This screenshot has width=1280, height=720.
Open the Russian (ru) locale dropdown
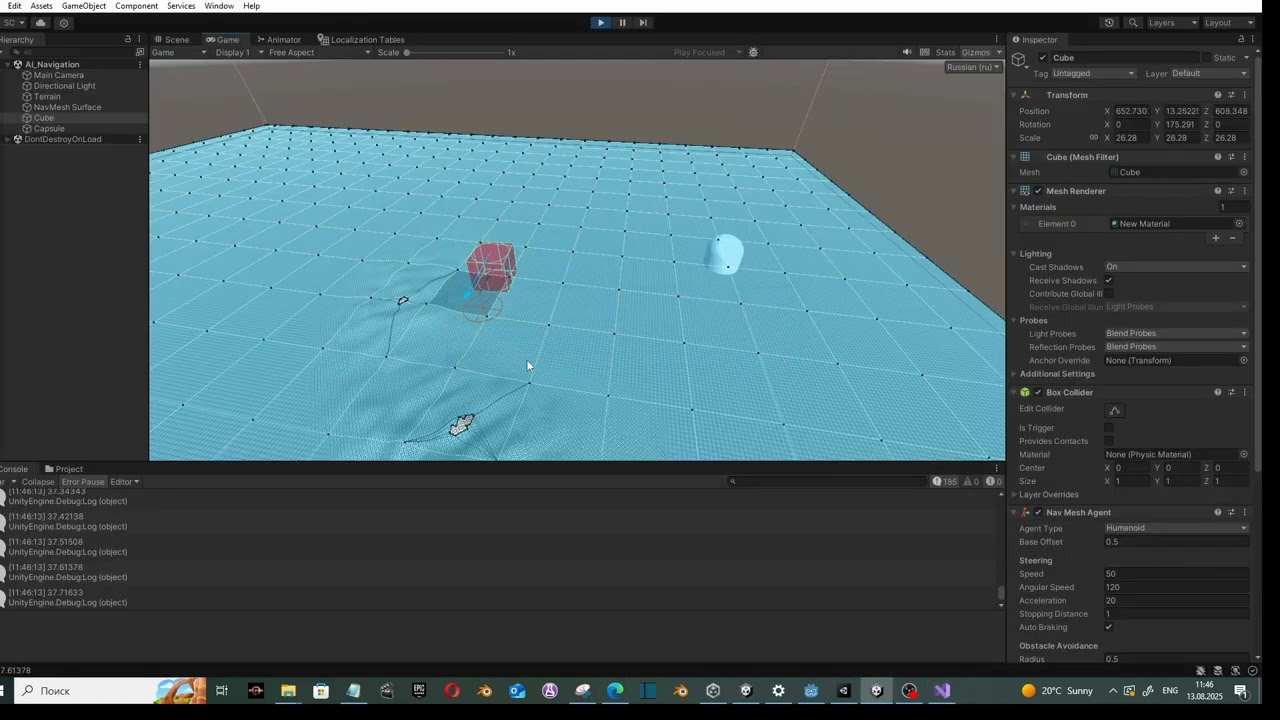973,67
